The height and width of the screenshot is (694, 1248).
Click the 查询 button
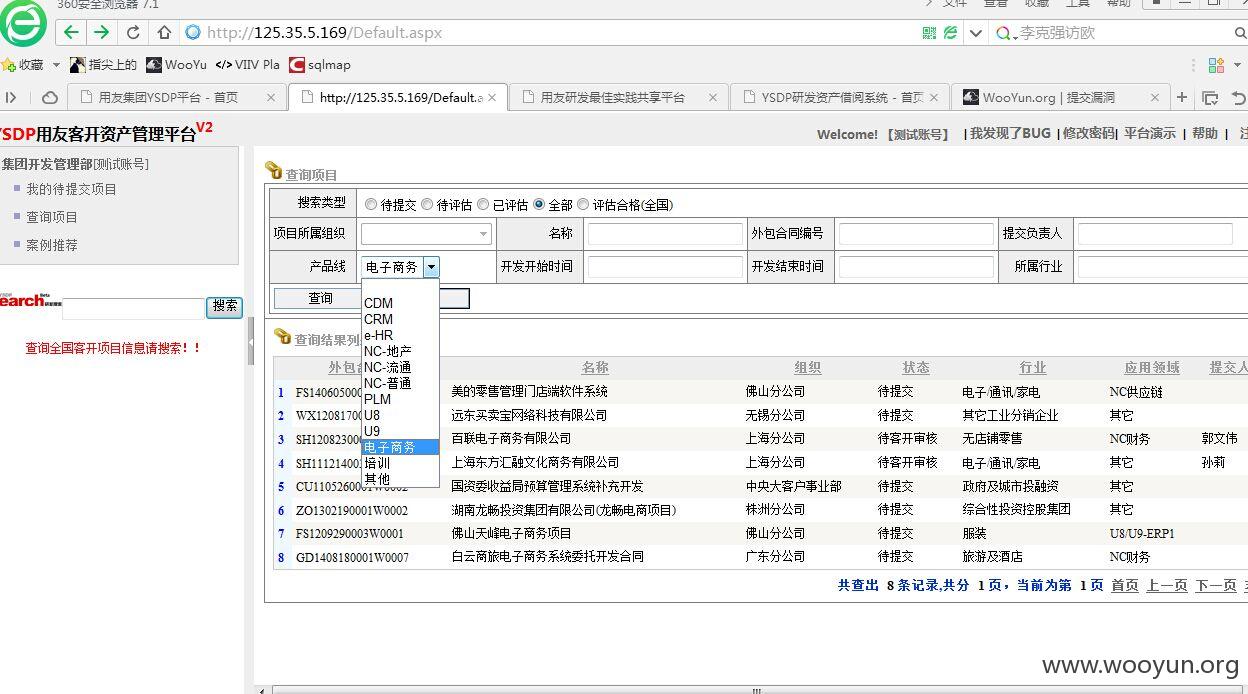(321, 298)
